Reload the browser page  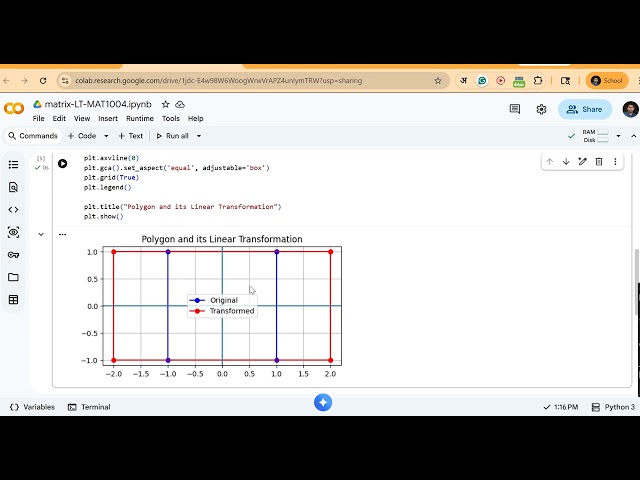[43, 81]
